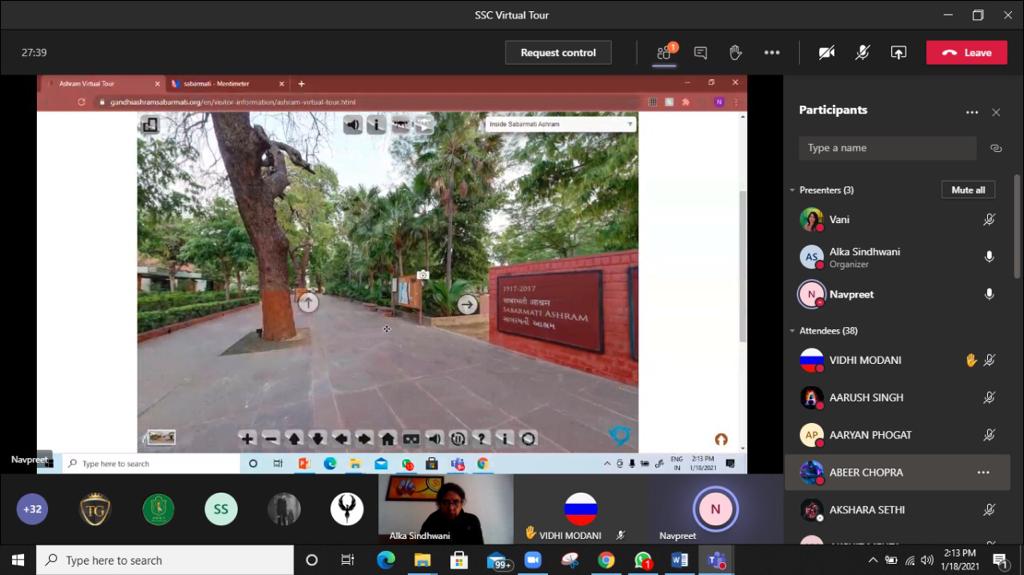Click the +32 more participants bubble

[x=32, y=509]
